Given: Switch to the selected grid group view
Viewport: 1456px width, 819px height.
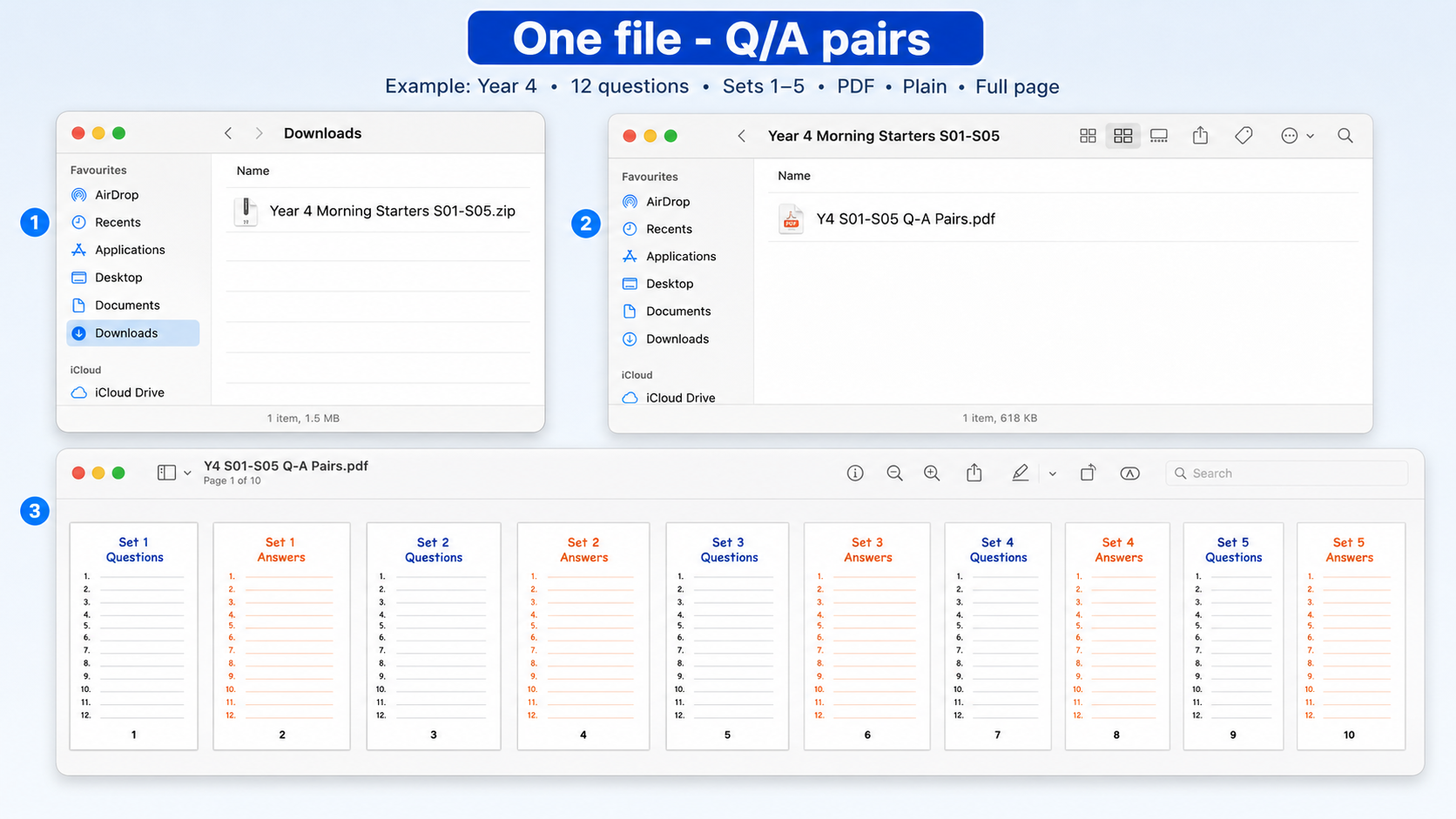Looking at the screenshot, I should coord(1122,136).
